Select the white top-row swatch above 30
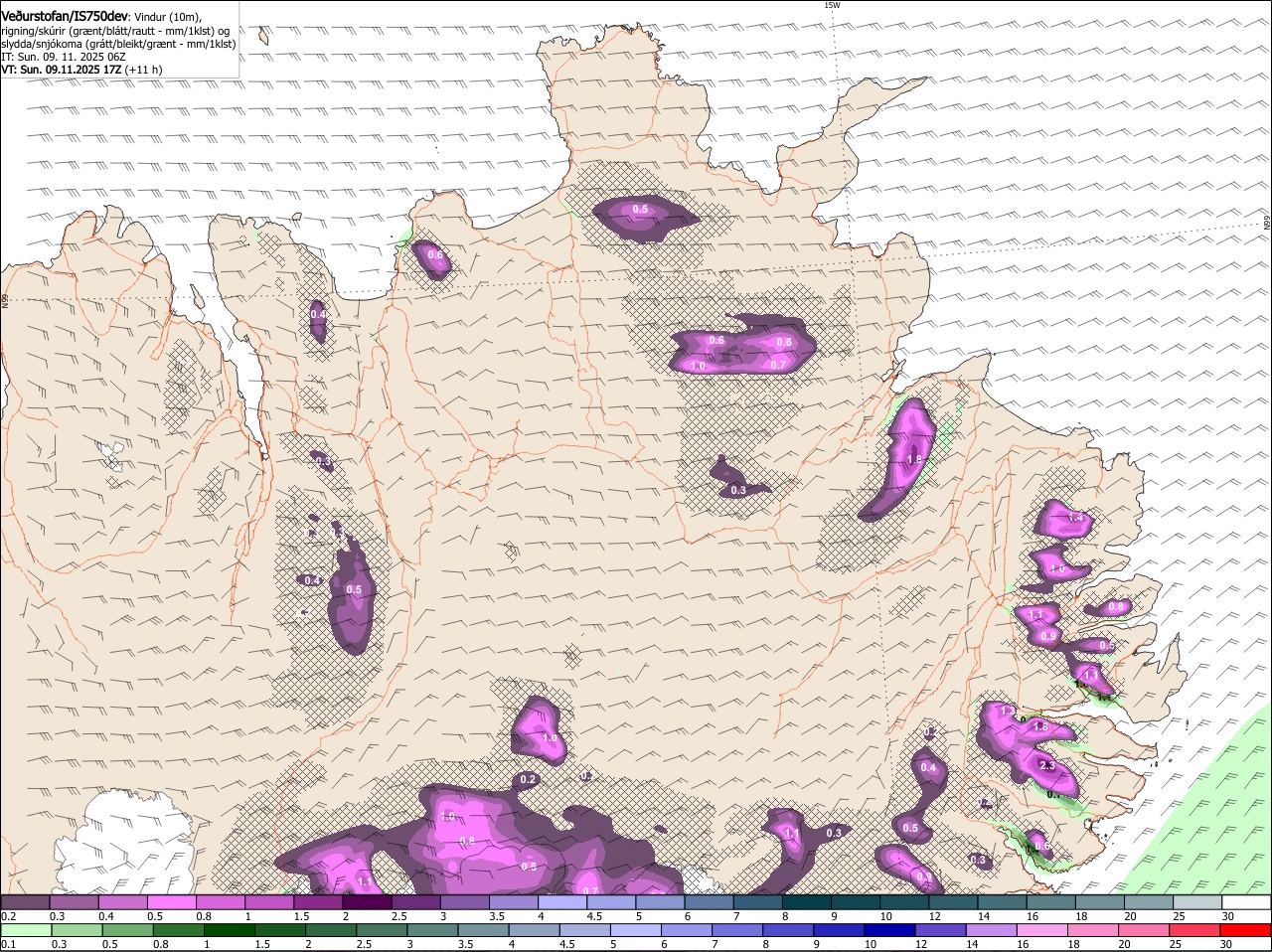1272x952 pixels. click(x=1246, y=902)
